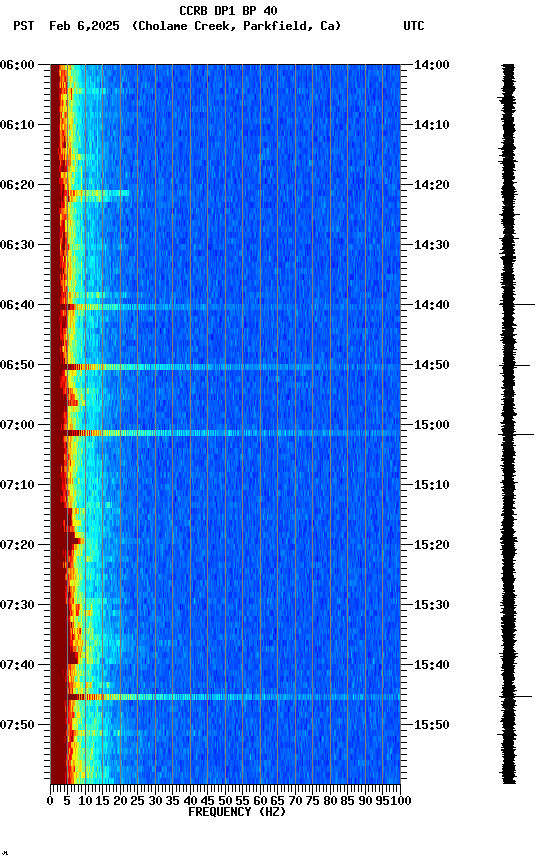Click the frequency axis label 90
The width and height of the screenshot is (552, 864).
point(365,801)
